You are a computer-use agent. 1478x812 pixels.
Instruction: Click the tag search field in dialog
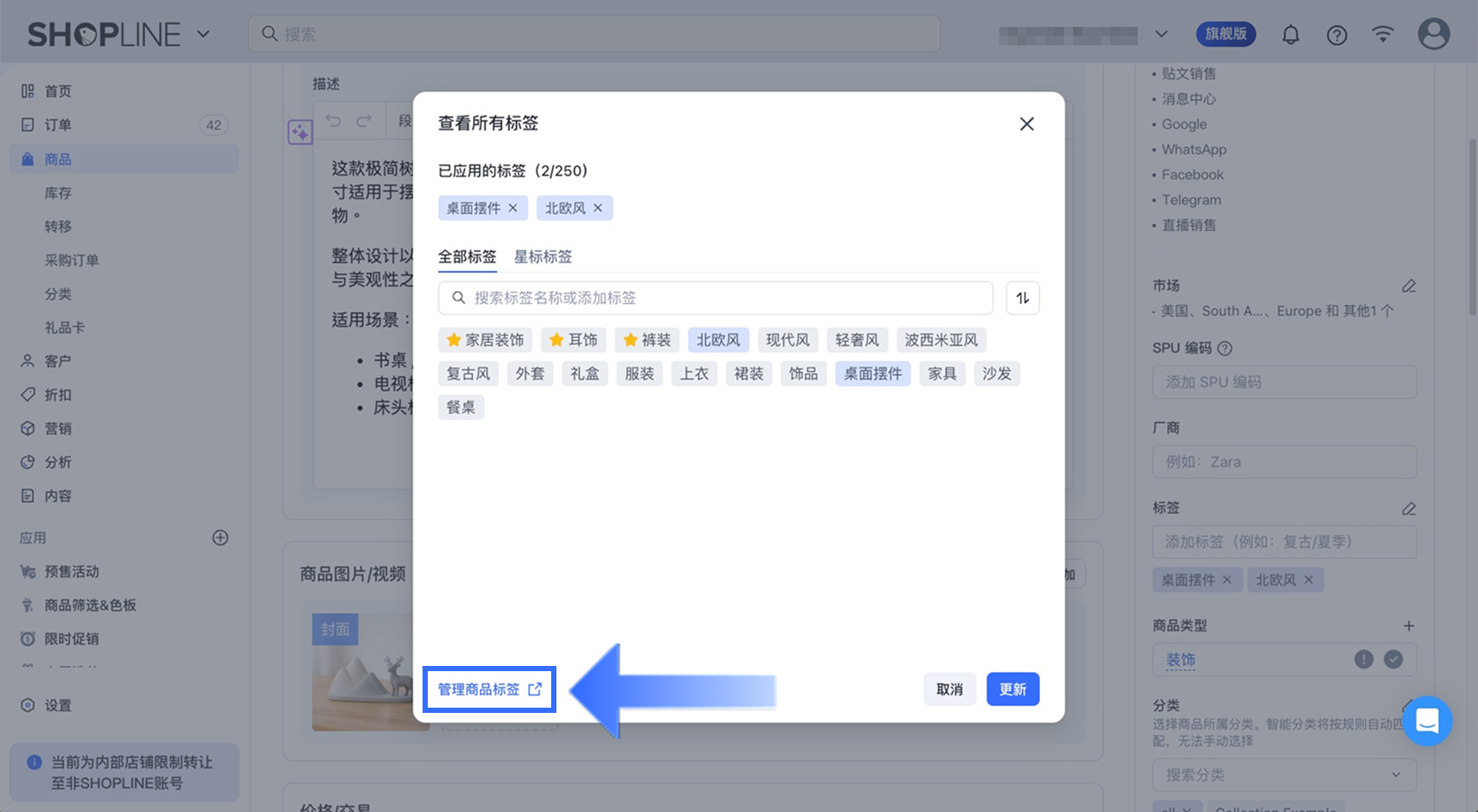[x=716, y=298]
